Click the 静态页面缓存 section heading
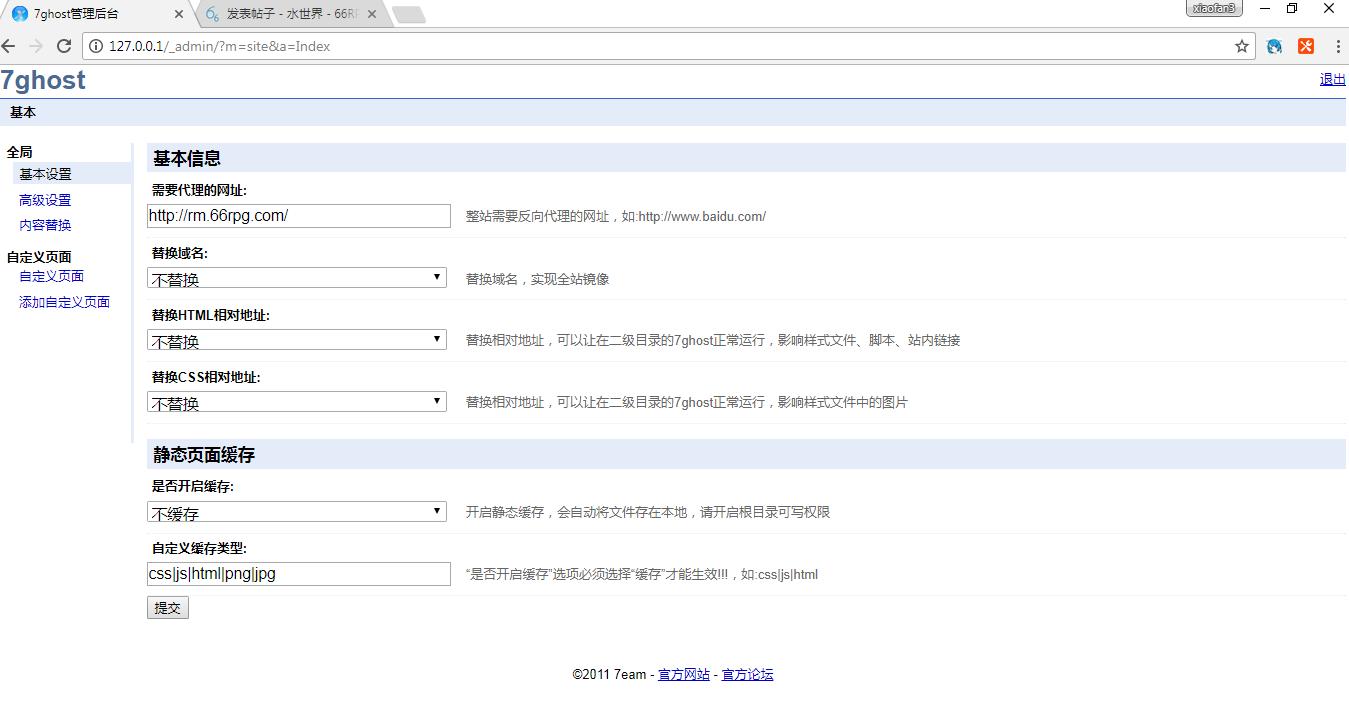This screenshot has height=717, width=1349. (204, 454)
